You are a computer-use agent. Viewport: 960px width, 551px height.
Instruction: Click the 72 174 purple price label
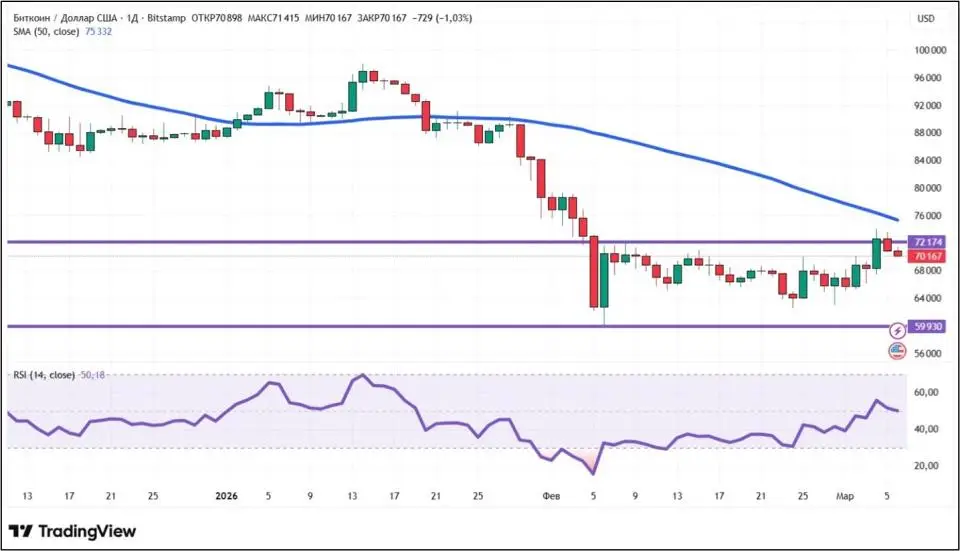[x=929, y=242]
